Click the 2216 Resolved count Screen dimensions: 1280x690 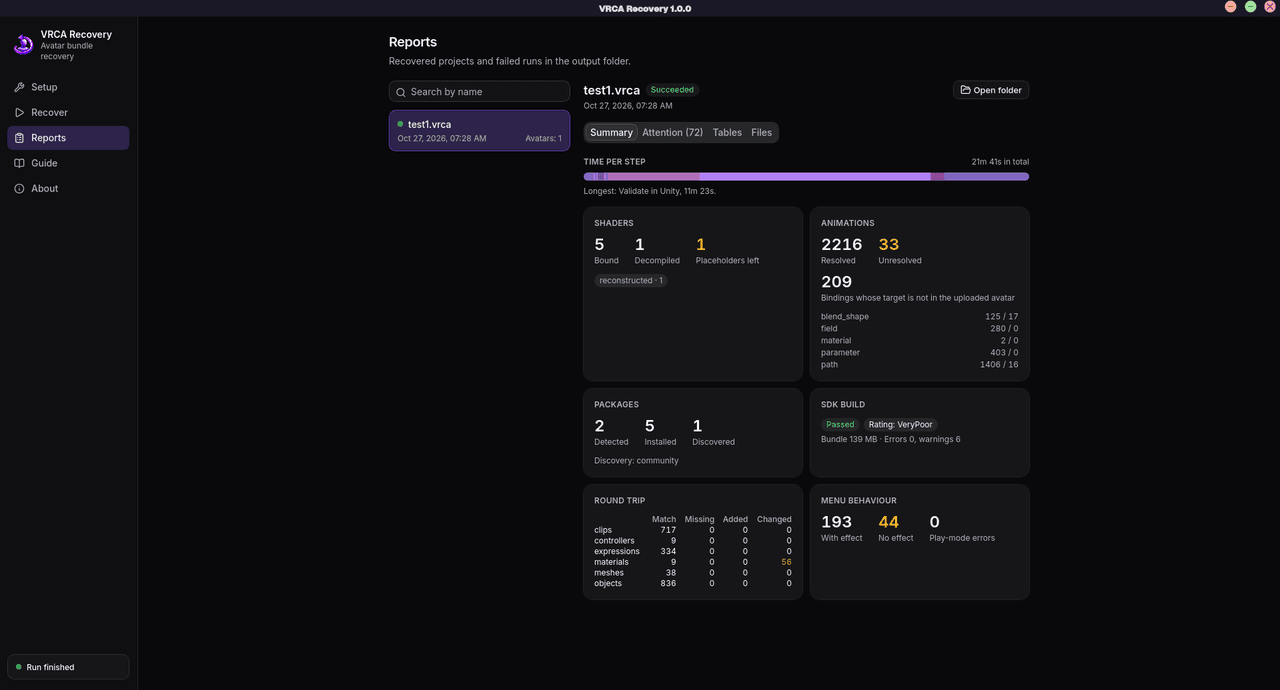coord(841,245)
